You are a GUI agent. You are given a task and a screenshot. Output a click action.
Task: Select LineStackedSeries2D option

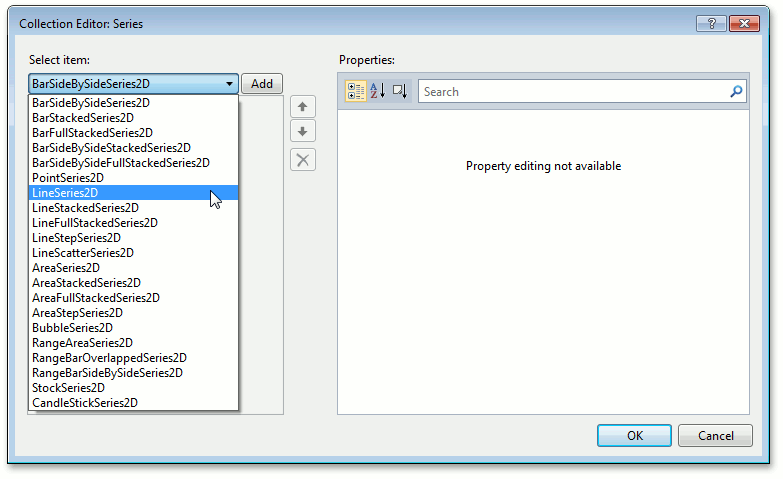coord(133,208)
